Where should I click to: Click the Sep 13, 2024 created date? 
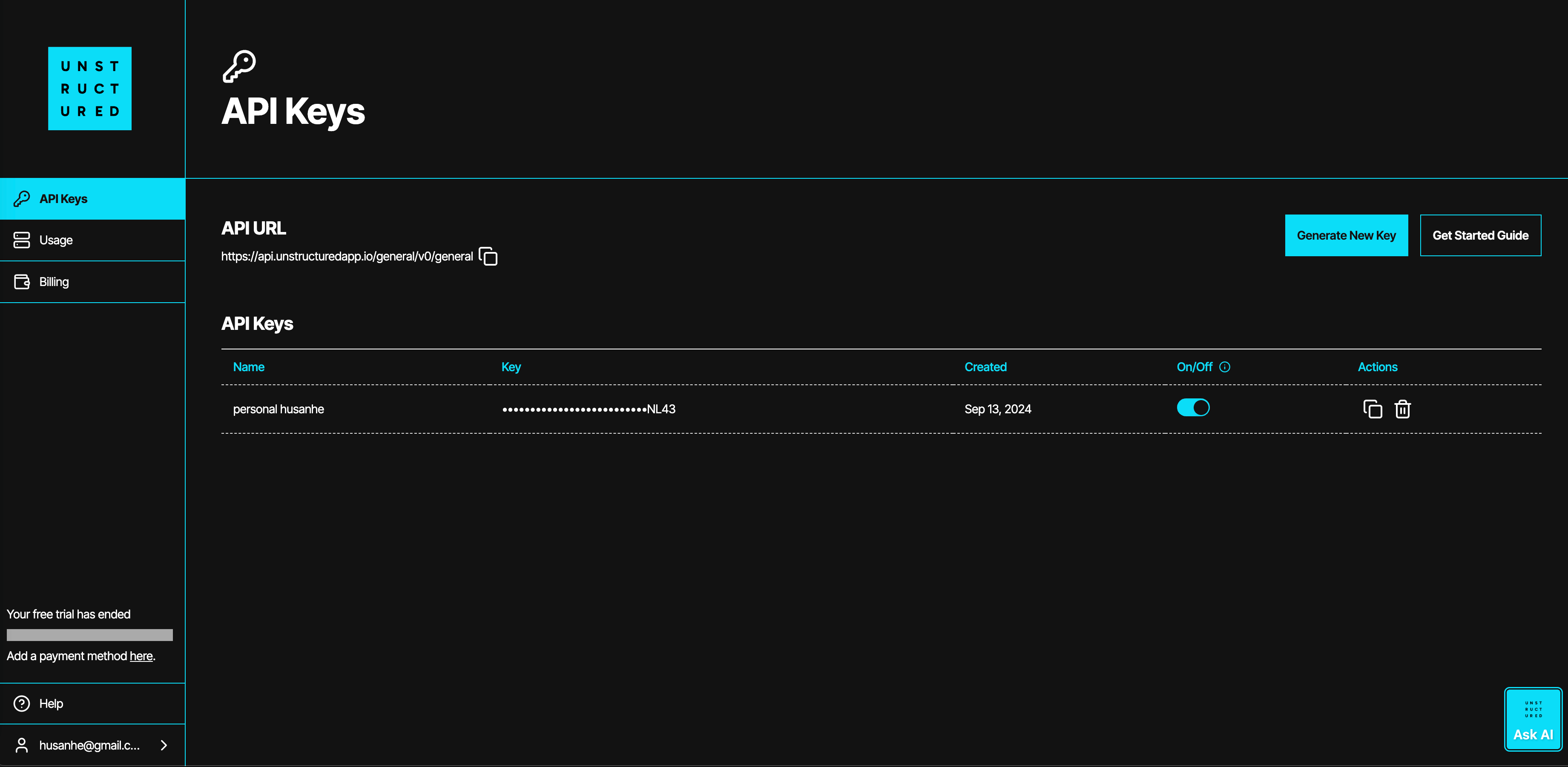(998, 409)
